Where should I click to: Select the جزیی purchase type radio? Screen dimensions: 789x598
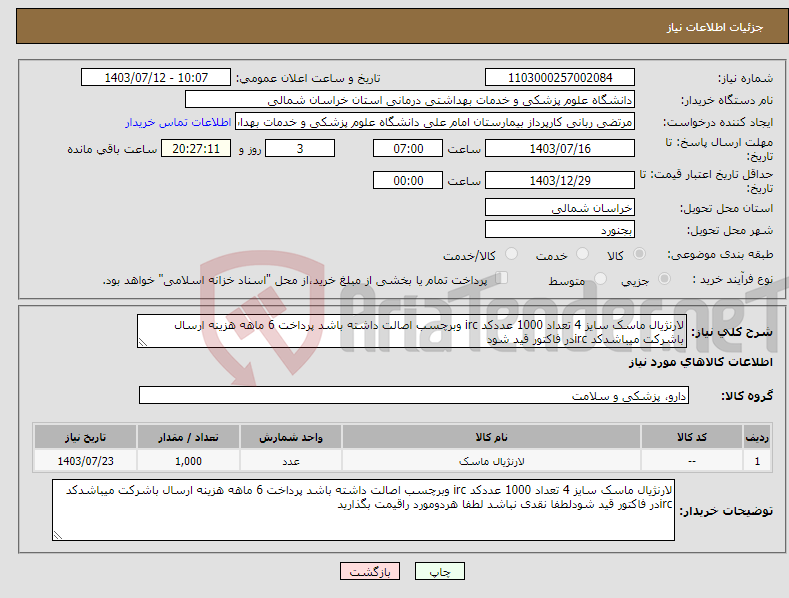point(664,278)
